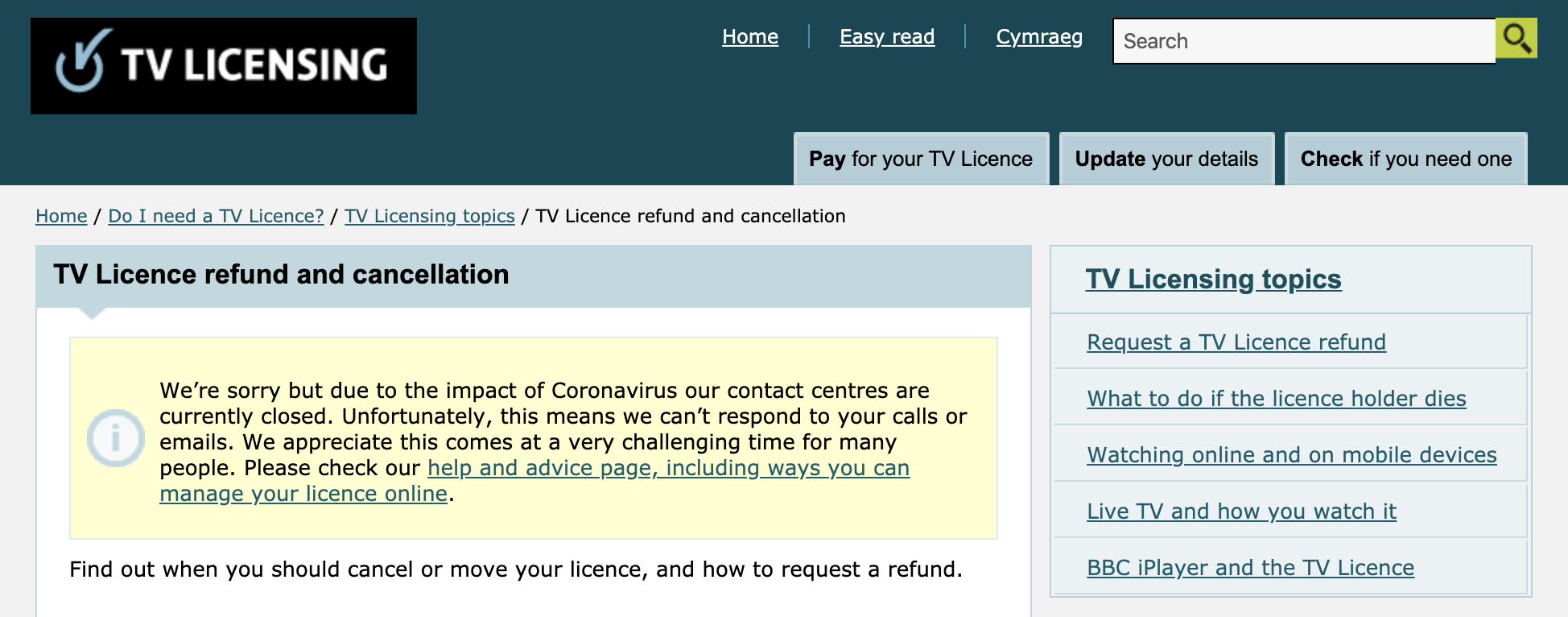
Task: Open Check if you need one tab
Action: (x=1406, y=159)
